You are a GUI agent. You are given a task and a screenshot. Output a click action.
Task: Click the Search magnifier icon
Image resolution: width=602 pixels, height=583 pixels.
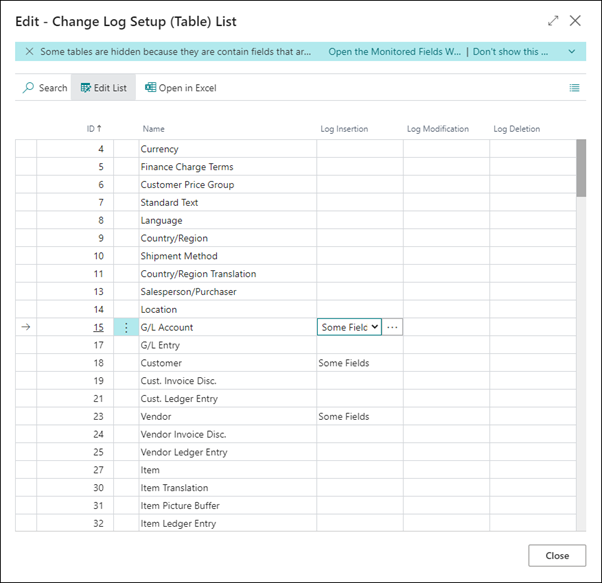(x=28, y=88)
